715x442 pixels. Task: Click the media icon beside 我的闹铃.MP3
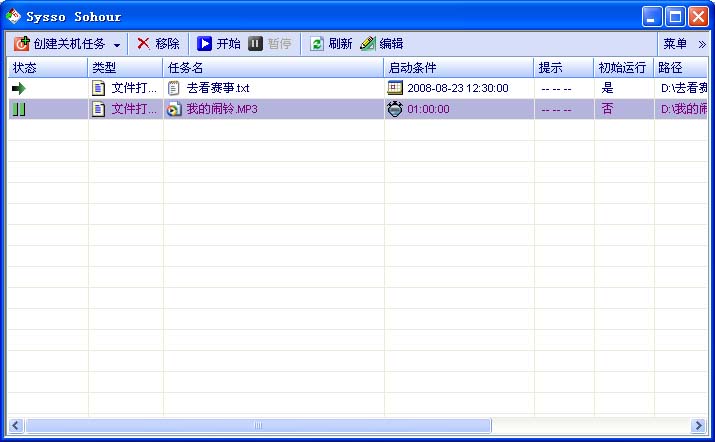174,109
